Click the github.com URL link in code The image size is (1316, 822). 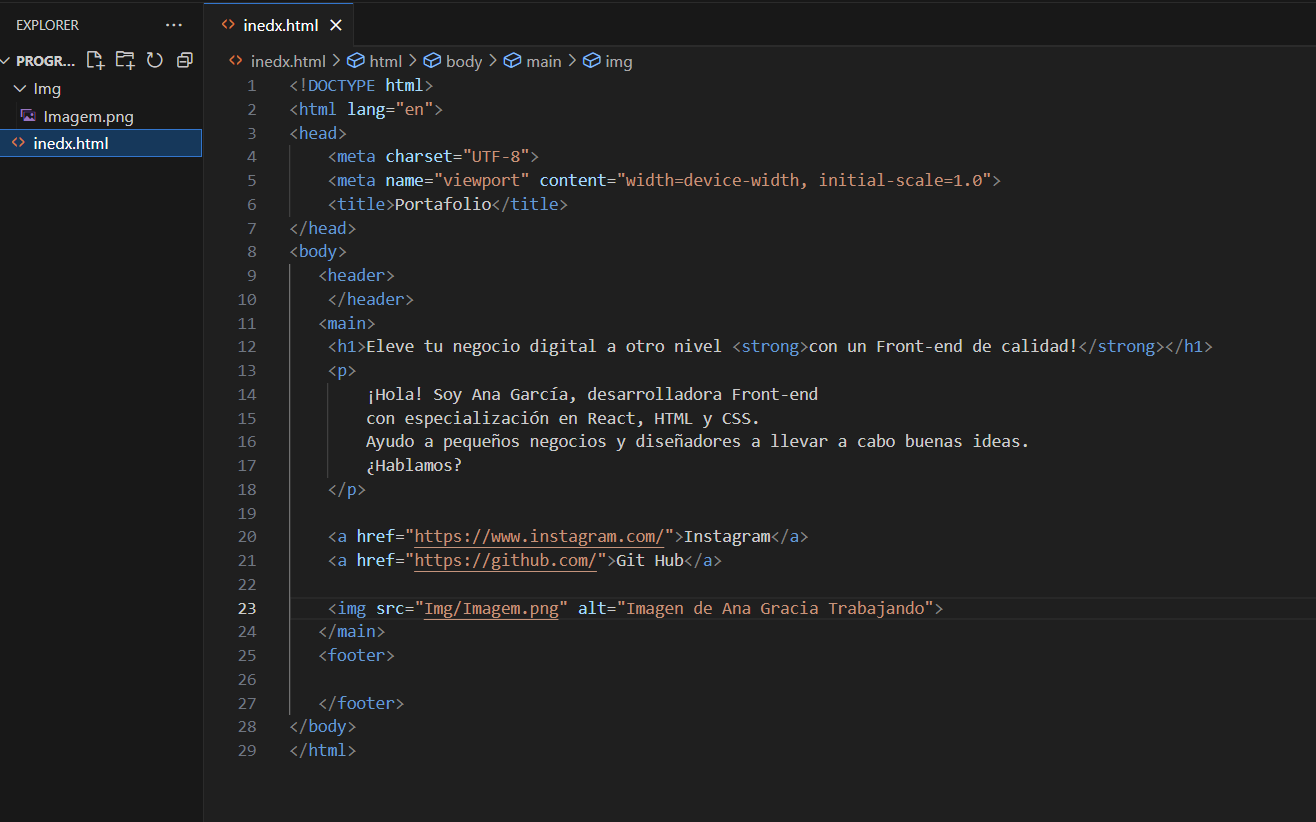[x=505, y=561]
